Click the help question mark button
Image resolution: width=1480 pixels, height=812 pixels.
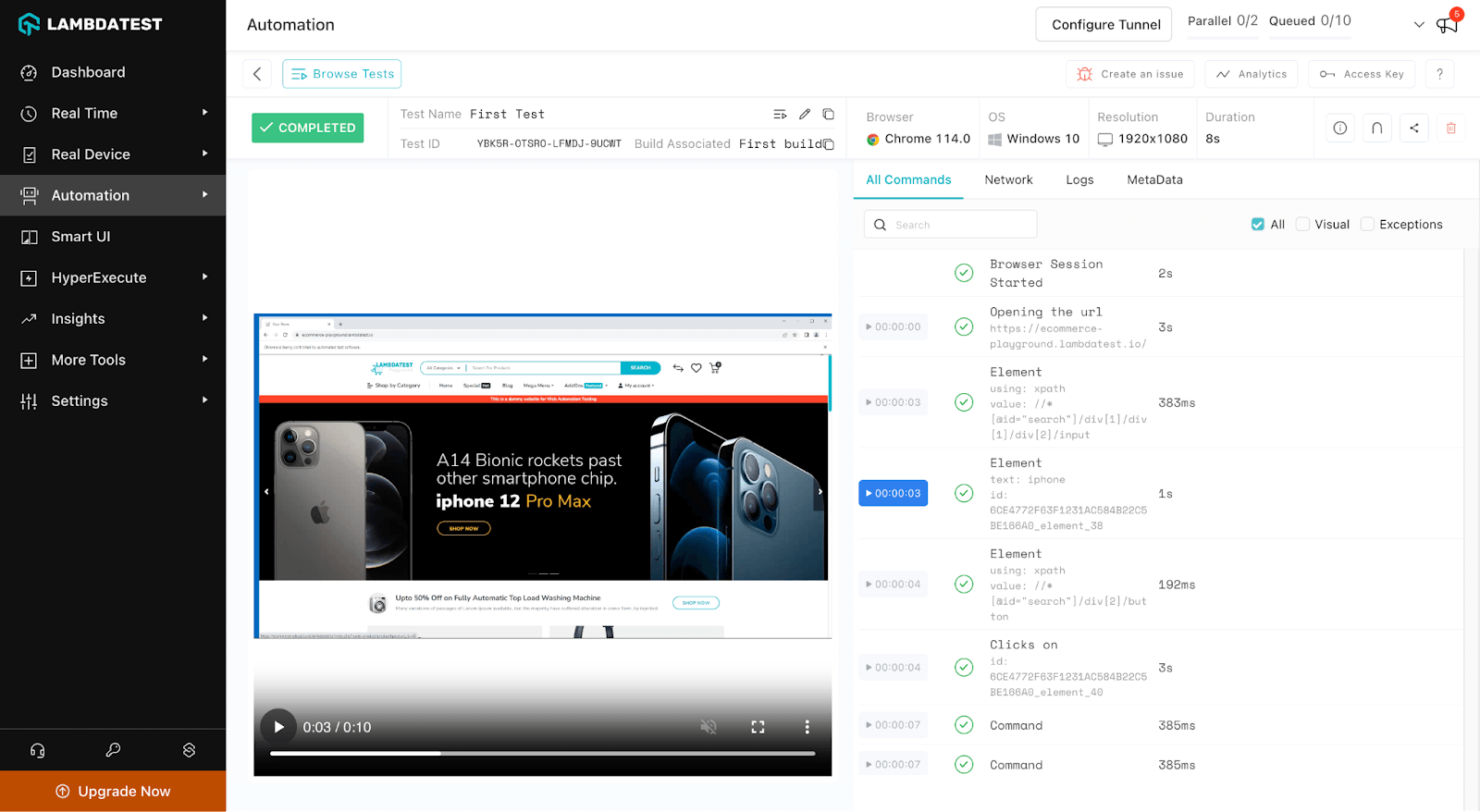point(1439,74)
